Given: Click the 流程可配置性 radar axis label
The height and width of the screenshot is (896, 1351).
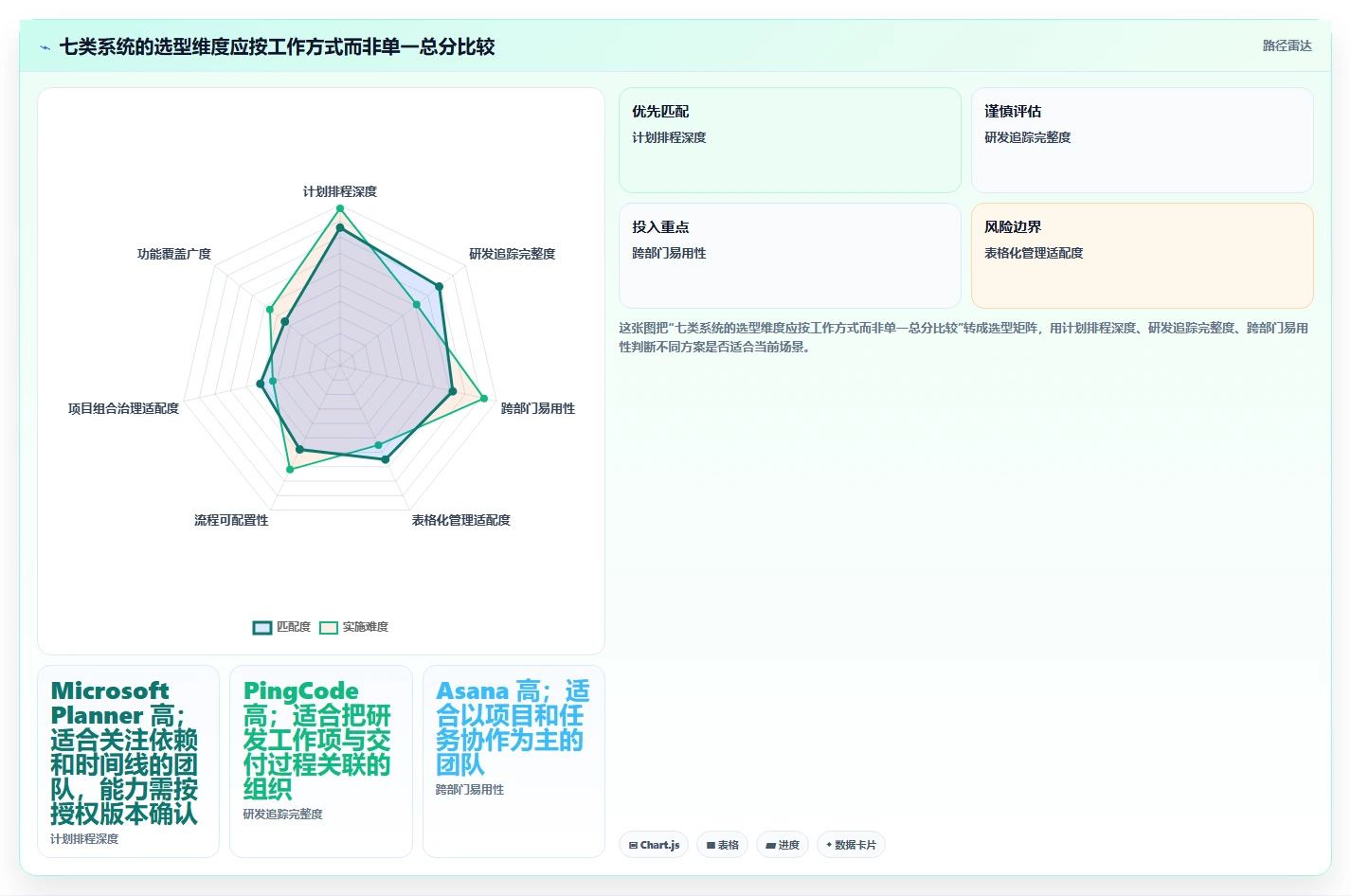Looking at the screenshot, I should 231,520.
